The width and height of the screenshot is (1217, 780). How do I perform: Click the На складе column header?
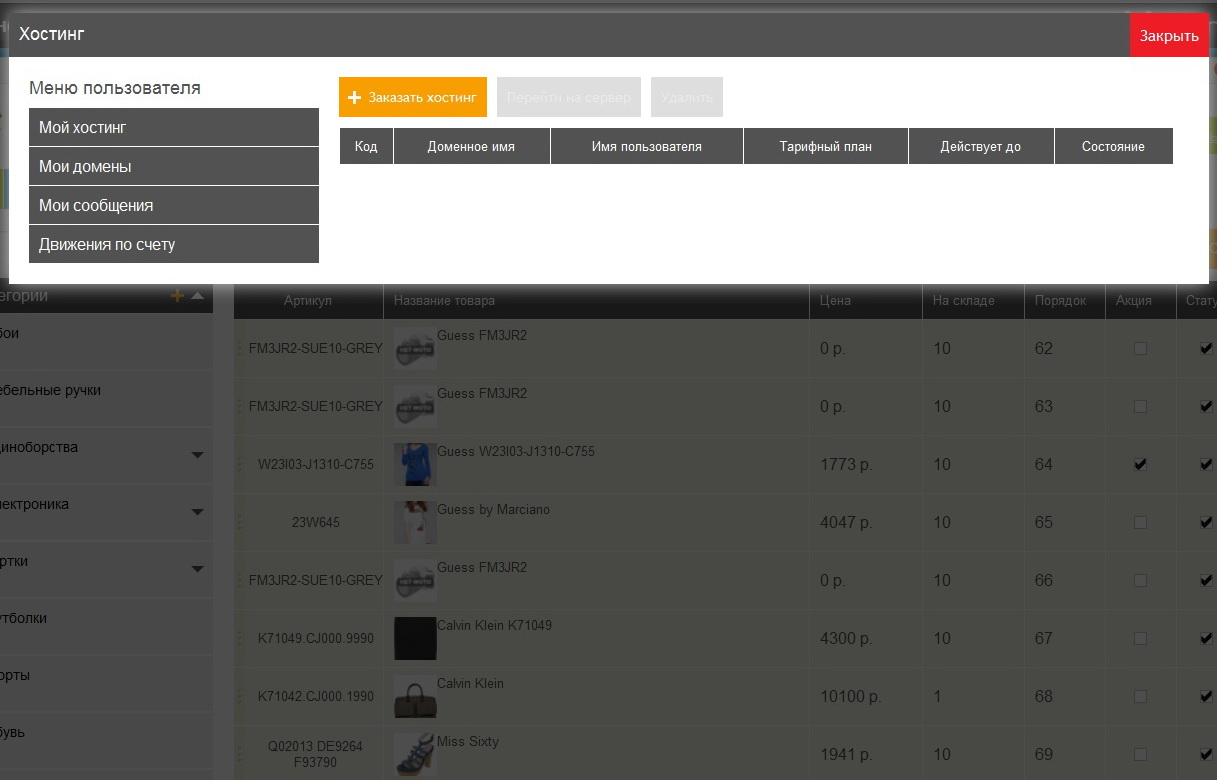point(973,301)
